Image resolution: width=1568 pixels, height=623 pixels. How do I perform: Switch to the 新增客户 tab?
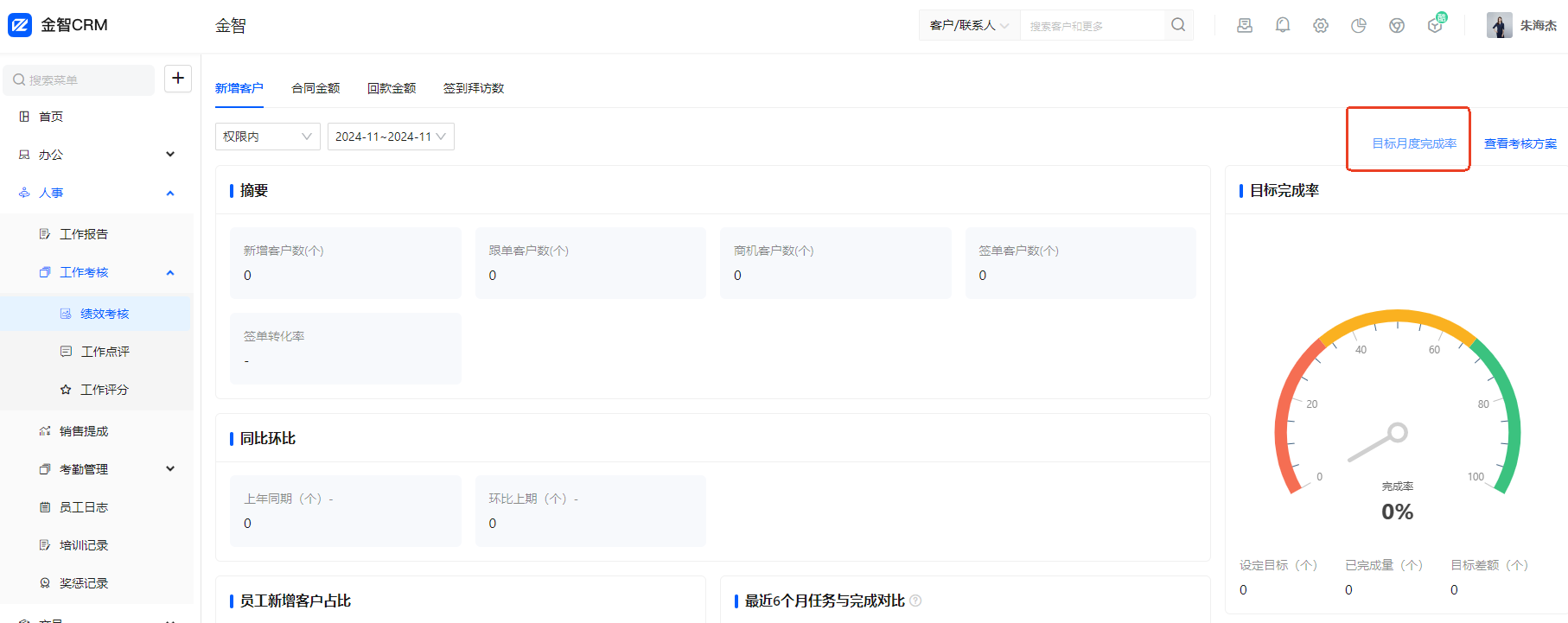(239, 88)
